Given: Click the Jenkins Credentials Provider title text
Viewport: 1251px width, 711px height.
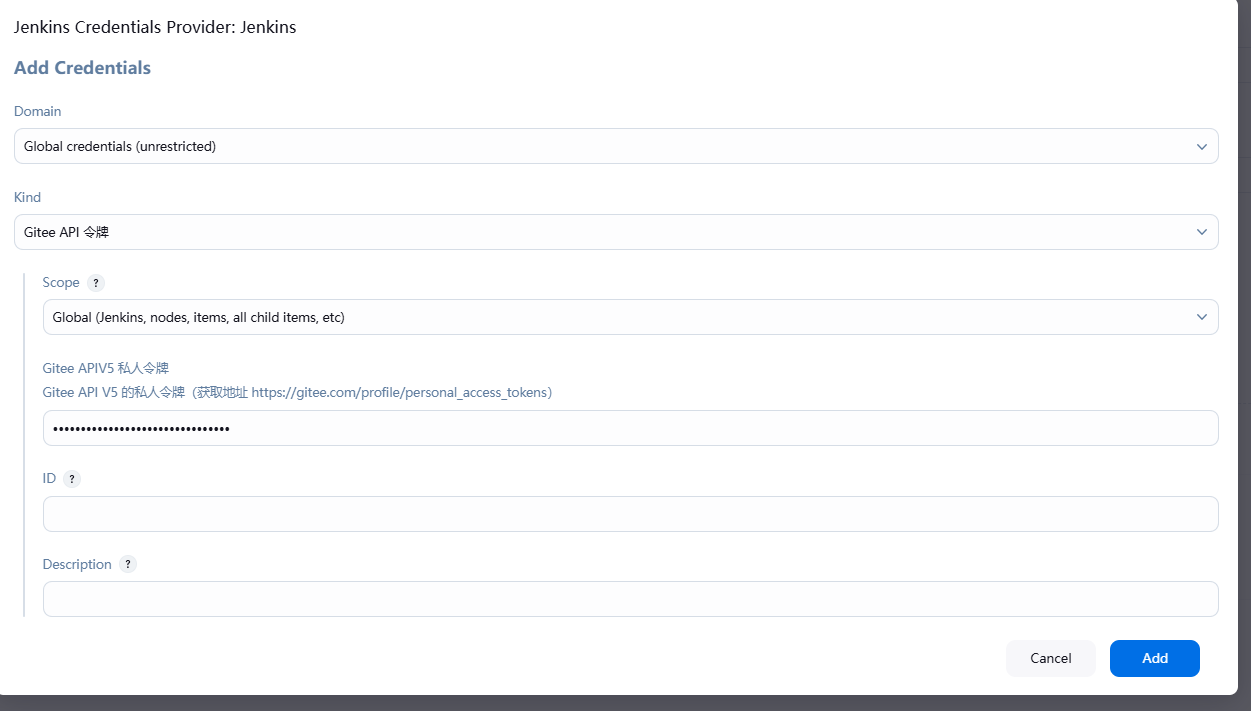Looking at the screenshot, I should [x=155, y=27].
